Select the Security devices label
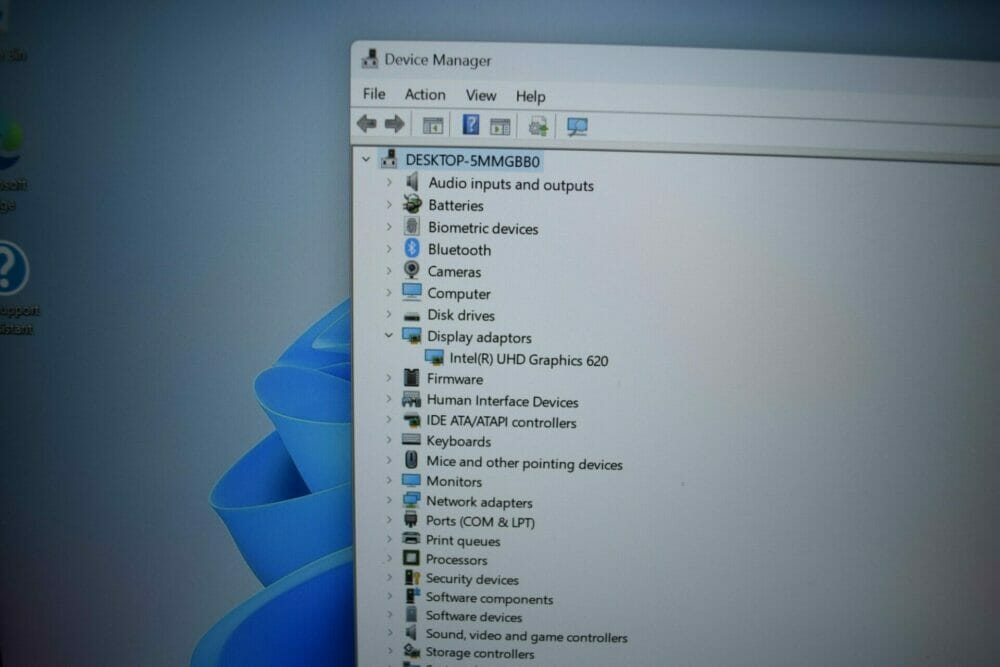The height and width of the screenshot is (667, 1000). [x=472, y=579]
